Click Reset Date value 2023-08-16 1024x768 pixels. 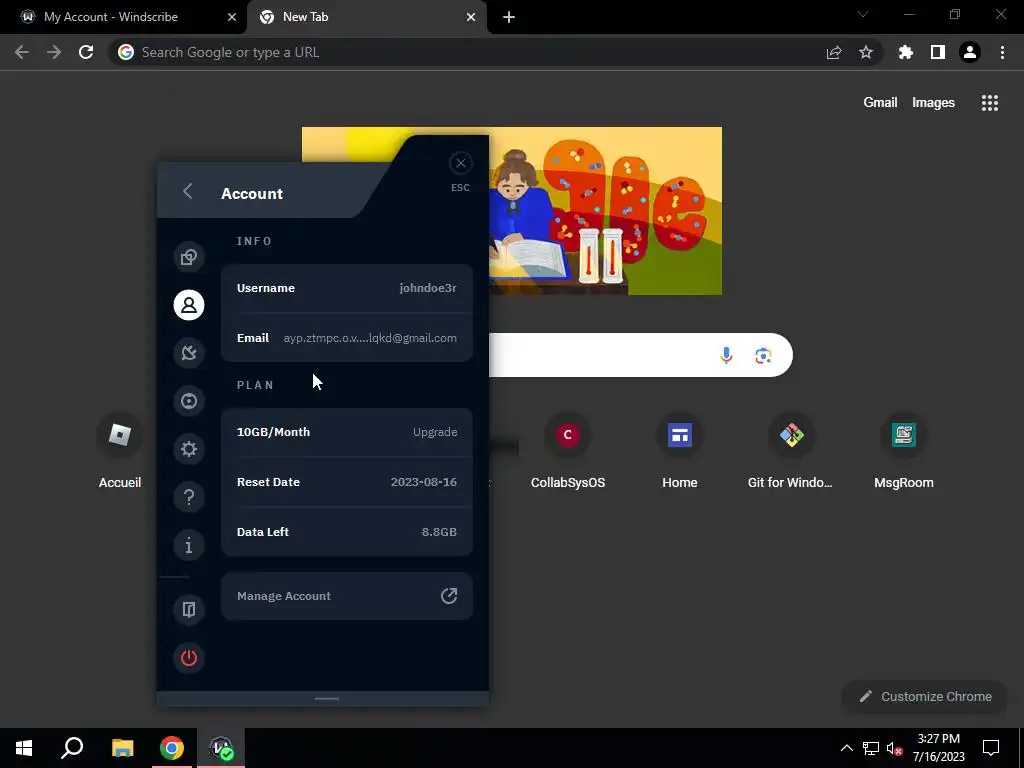point(424,482)
